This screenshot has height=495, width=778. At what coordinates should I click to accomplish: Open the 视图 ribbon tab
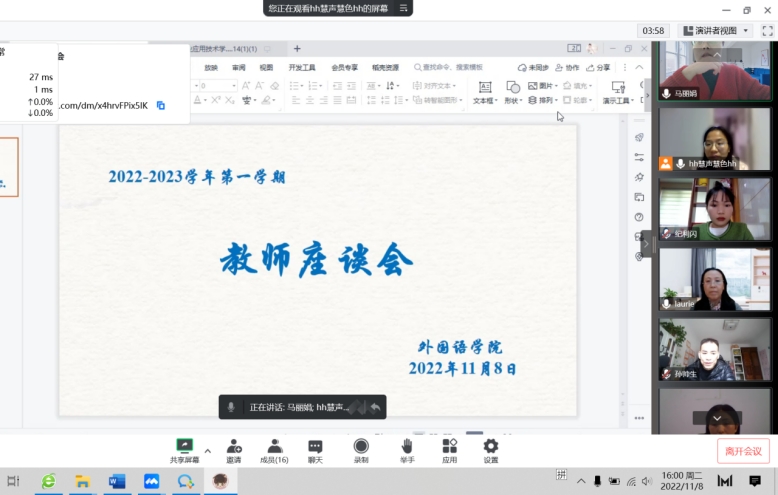click(x=266, y=68)
